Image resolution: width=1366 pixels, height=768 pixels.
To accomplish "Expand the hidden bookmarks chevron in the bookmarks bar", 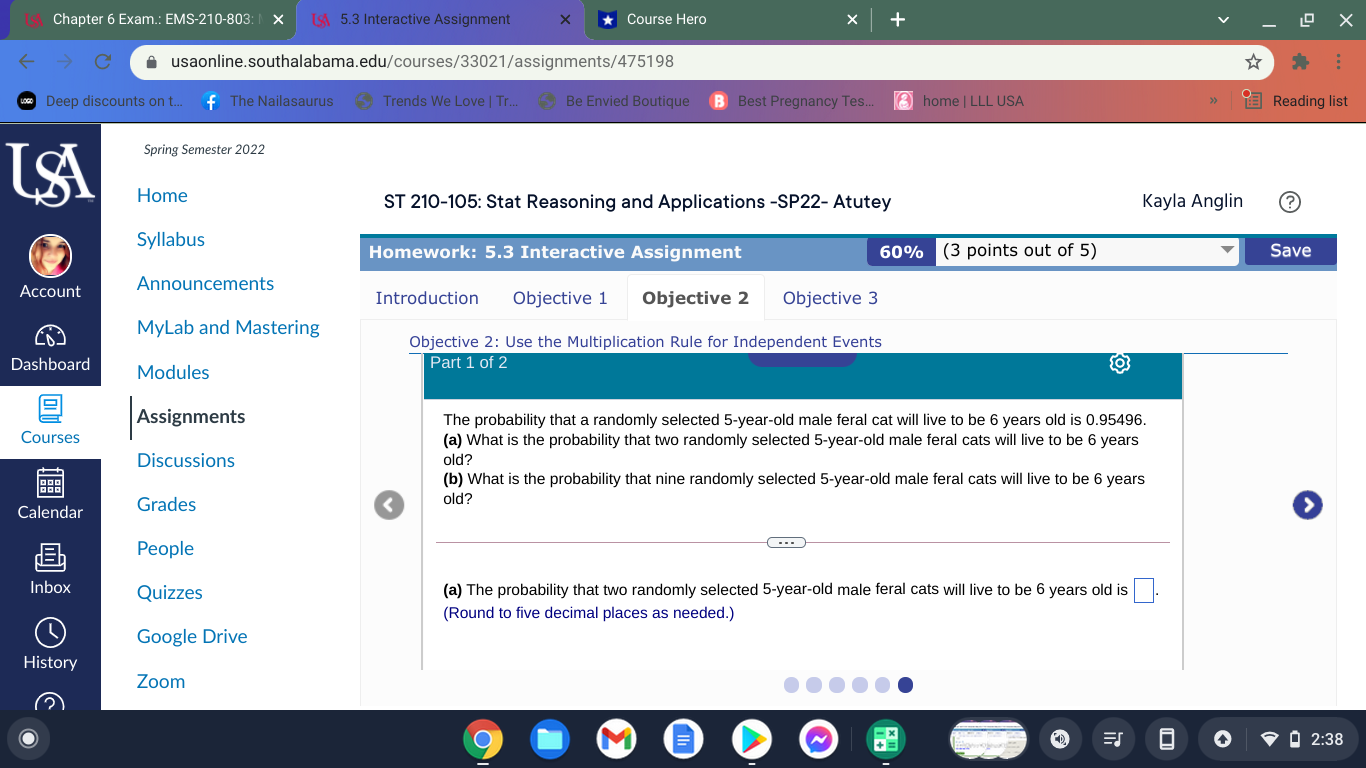I will tap(1213, 100).
